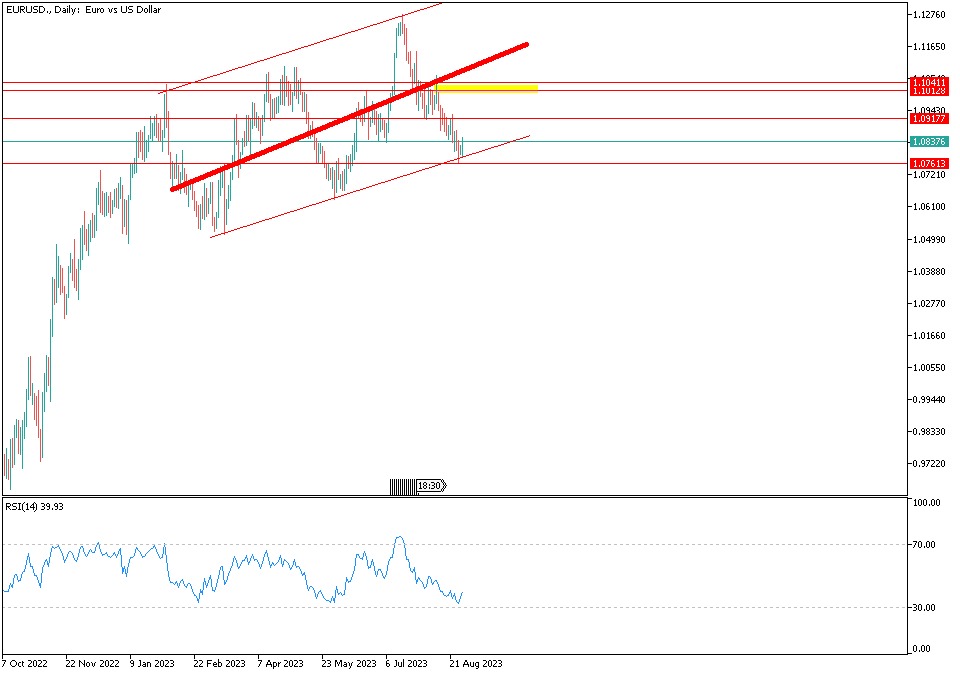960x675 pixels.
Task: Click the 1.12760 price axis label
Action: point(929,15)
